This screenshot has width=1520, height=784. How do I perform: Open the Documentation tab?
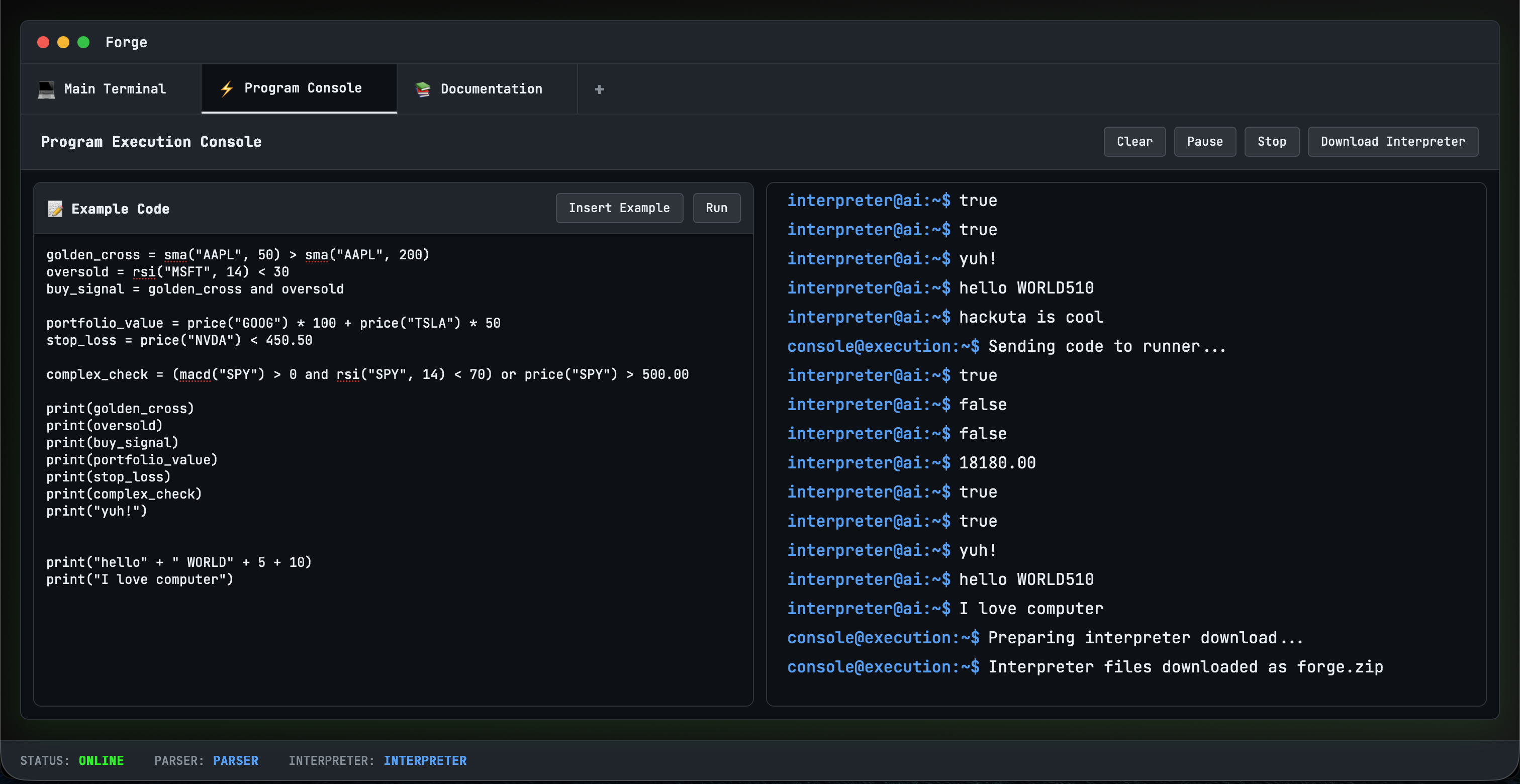pyautogui.click(x=491, y=89)
